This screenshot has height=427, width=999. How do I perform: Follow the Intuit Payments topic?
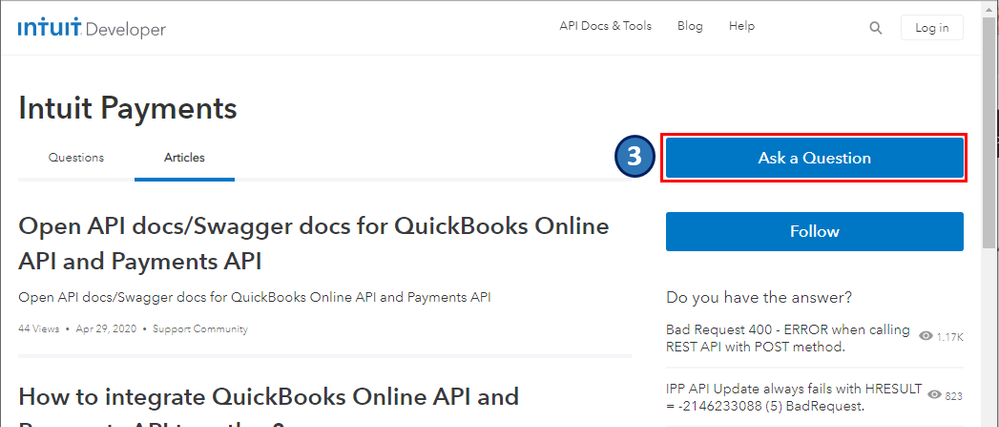point(814,231)
